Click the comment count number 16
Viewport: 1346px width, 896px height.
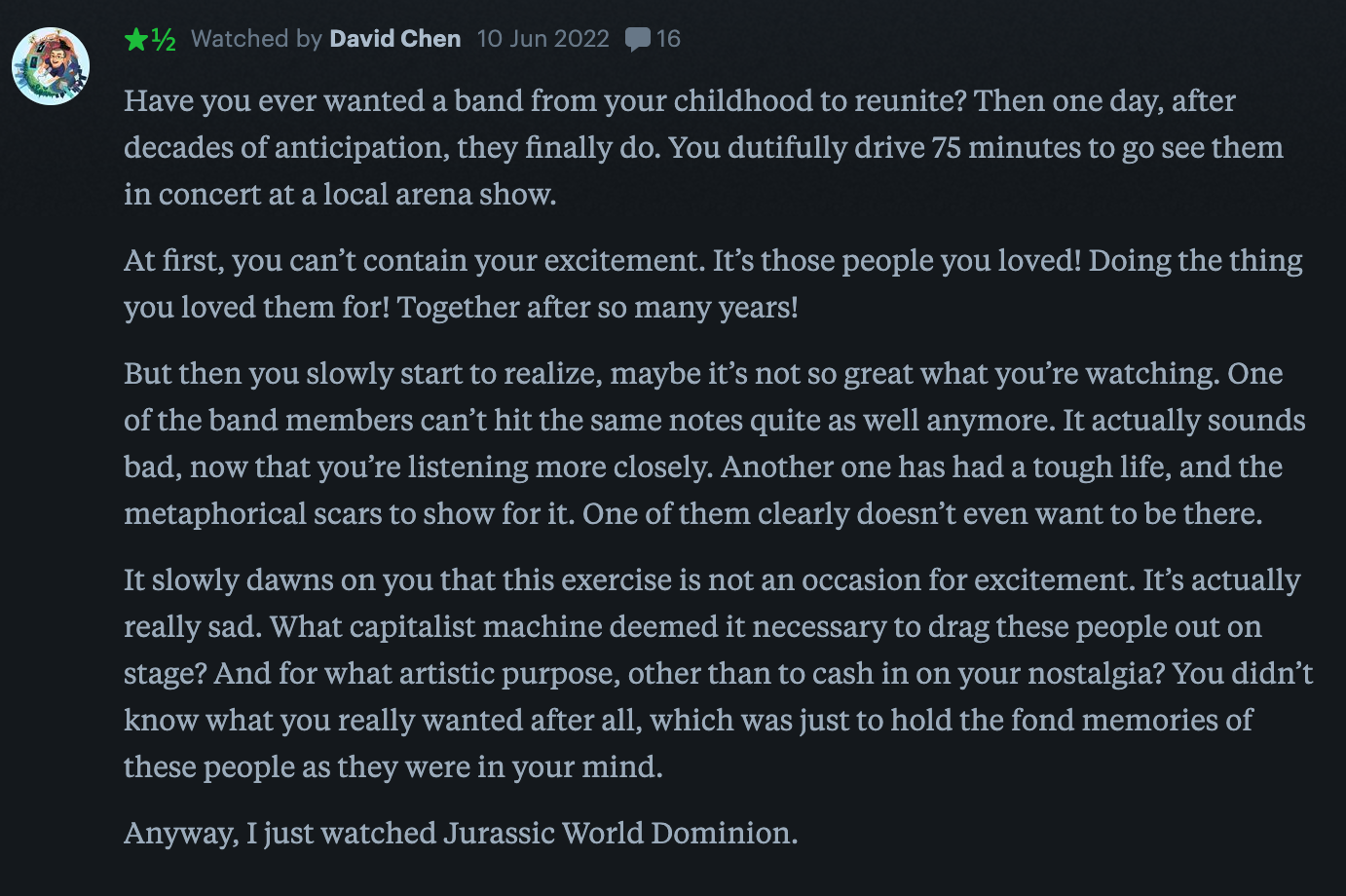(x=668, y=39)
